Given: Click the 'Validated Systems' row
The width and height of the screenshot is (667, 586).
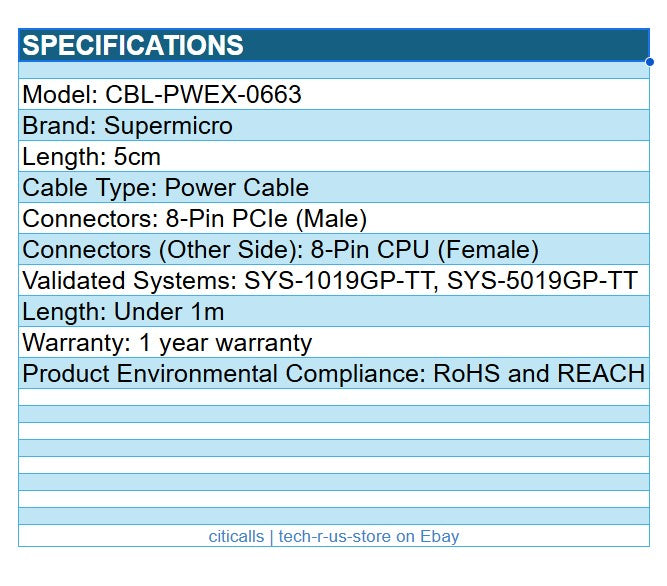Looking at the screenshot, I should pos(334,280).
